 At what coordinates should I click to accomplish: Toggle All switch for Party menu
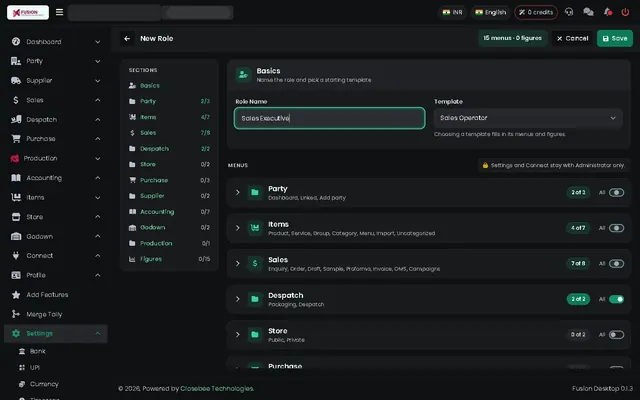616,192
